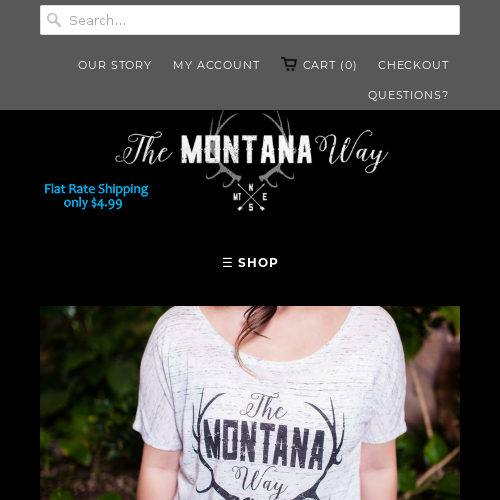Open the Questions? page
The width and height of the screenshot is (500, 500).
pos(408,95)
